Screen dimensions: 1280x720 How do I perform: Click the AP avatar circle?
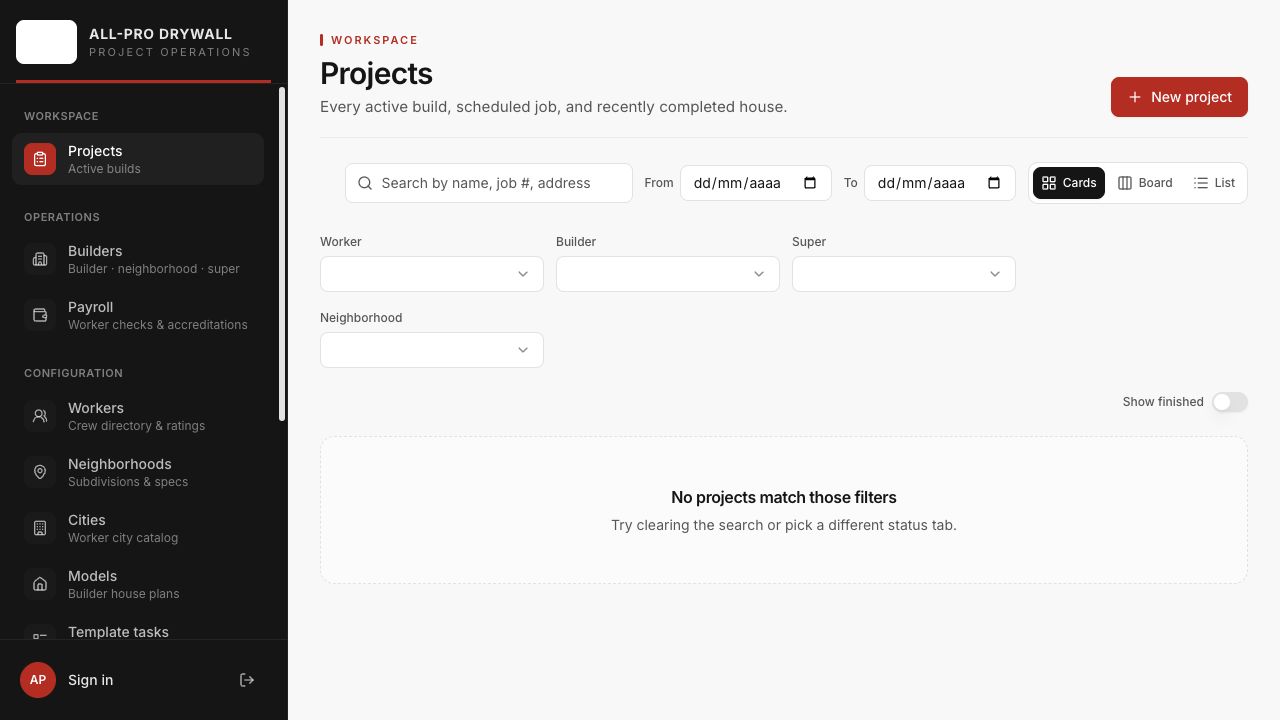pyautogui.click(x=38, y=680)
